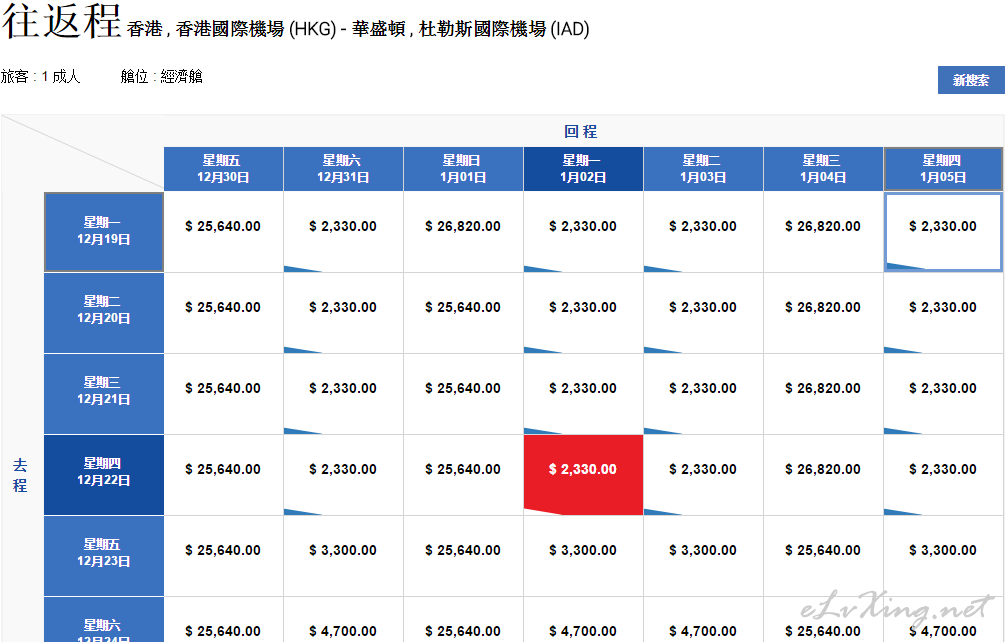Select highlighted return header 星期一 1月02日
The height and width of the screenshot is (642, 1005).
(583, 169)
